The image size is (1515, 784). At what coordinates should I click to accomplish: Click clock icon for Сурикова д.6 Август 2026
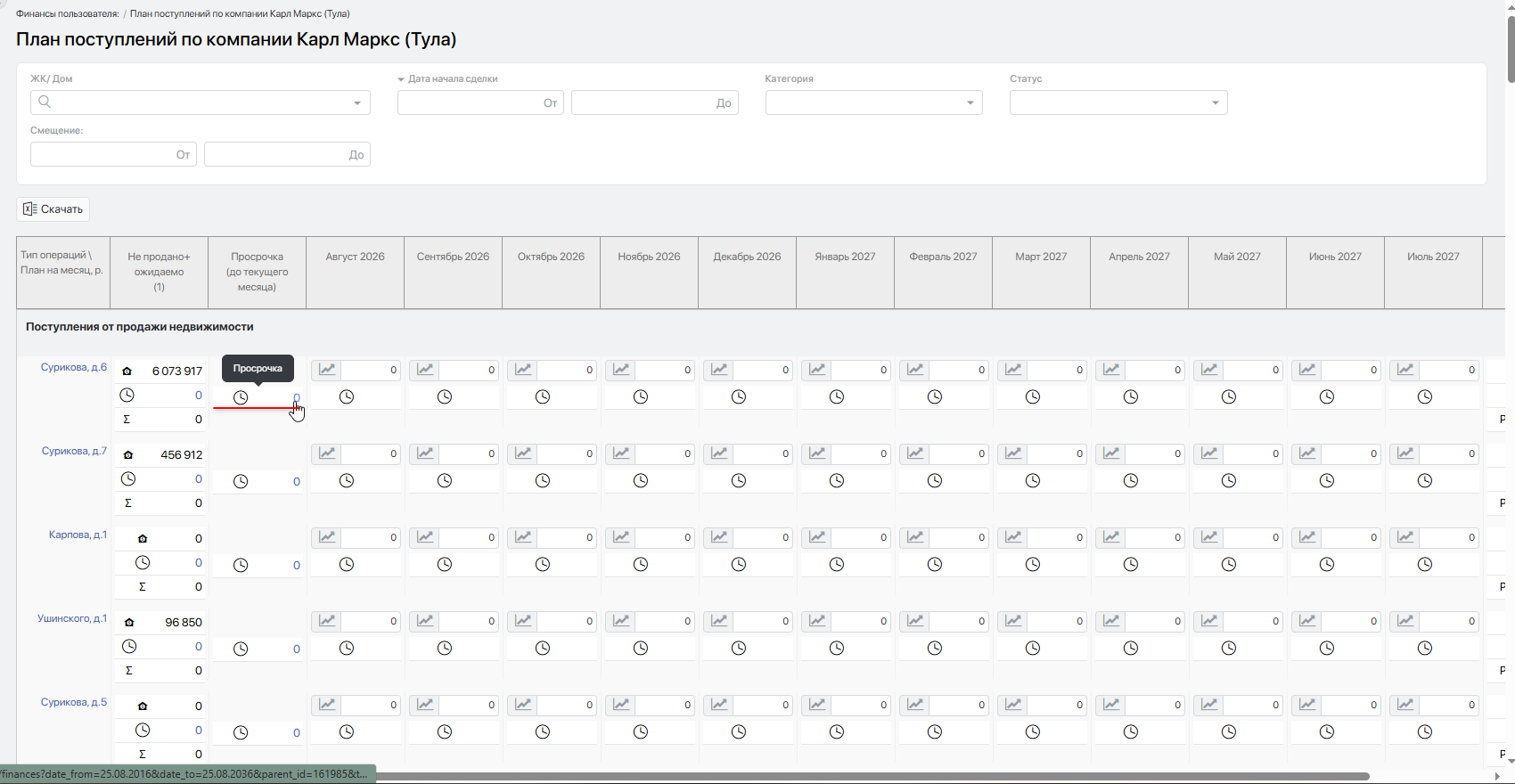(x=347, y=396)
